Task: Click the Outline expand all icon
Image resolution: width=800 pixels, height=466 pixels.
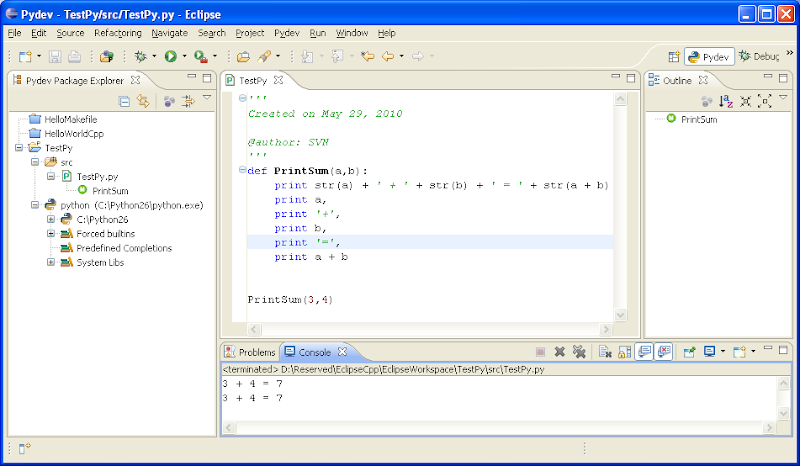Action: click(x=764, y=101)
